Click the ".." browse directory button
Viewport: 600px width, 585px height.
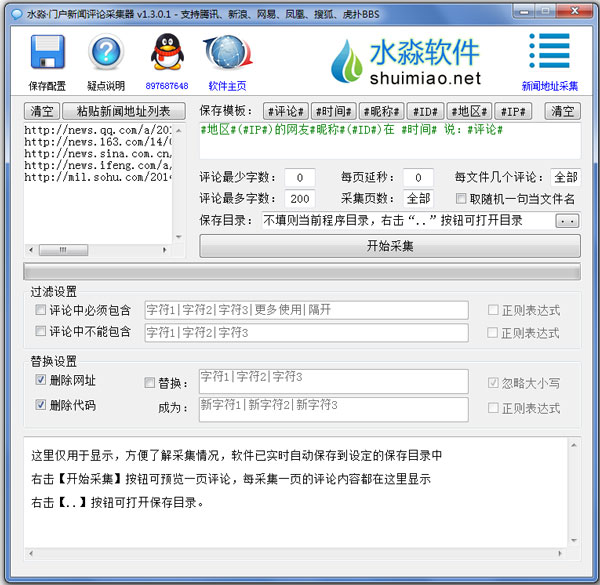point(567,221)
